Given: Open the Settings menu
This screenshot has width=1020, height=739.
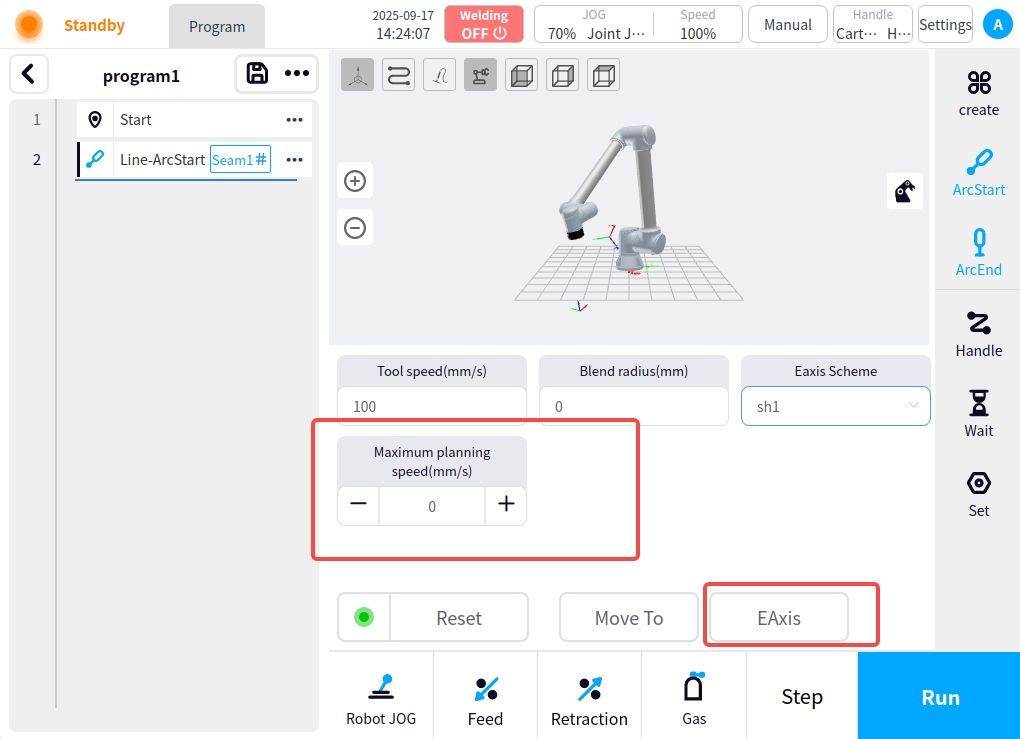Looking at the screenshot, I should point(944,25).
